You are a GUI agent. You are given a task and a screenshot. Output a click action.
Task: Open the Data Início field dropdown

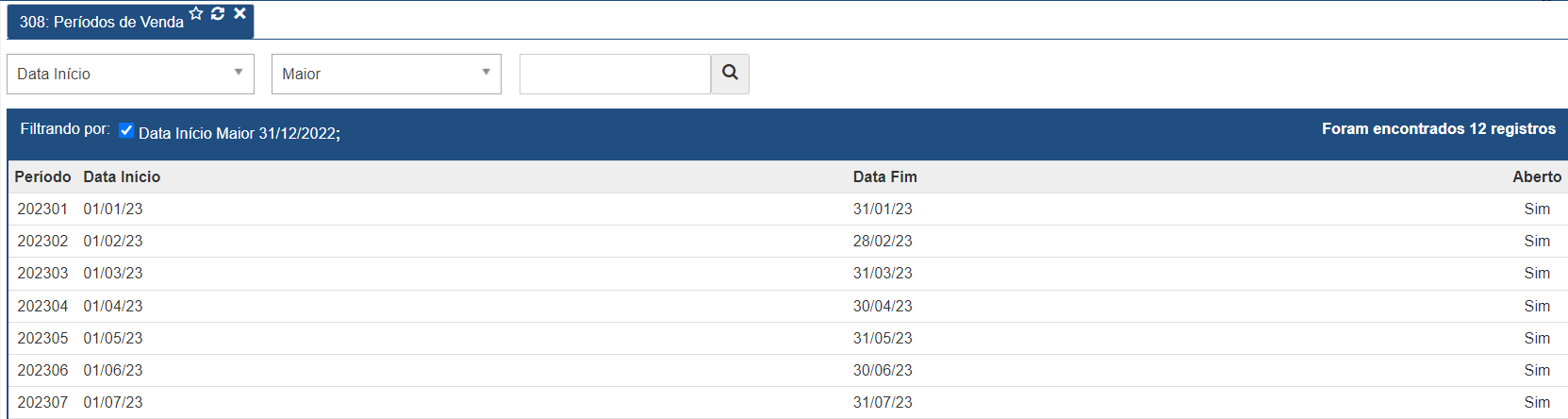130,74
